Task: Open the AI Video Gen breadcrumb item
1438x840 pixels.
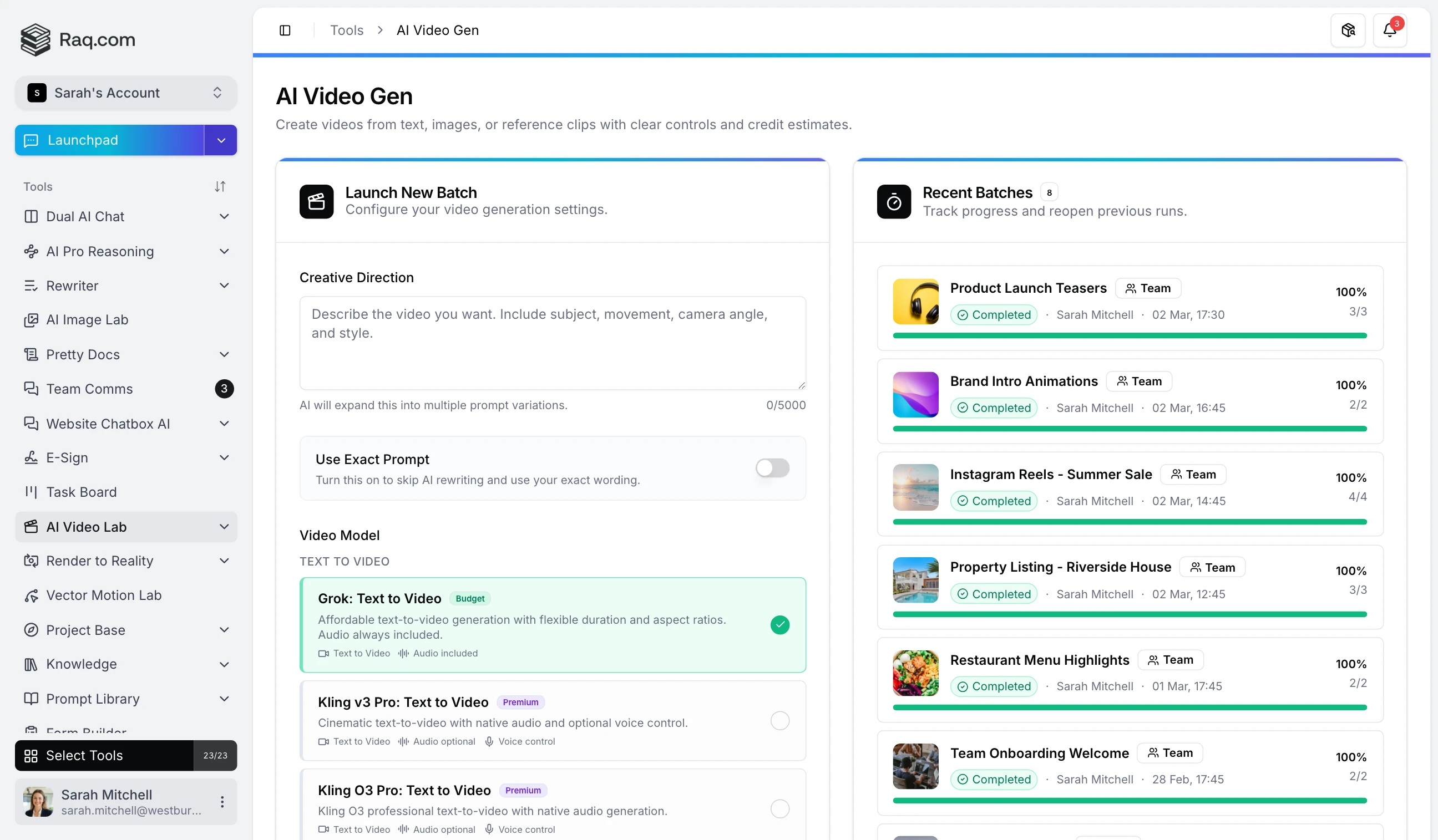Action: (x=437, y=29)
